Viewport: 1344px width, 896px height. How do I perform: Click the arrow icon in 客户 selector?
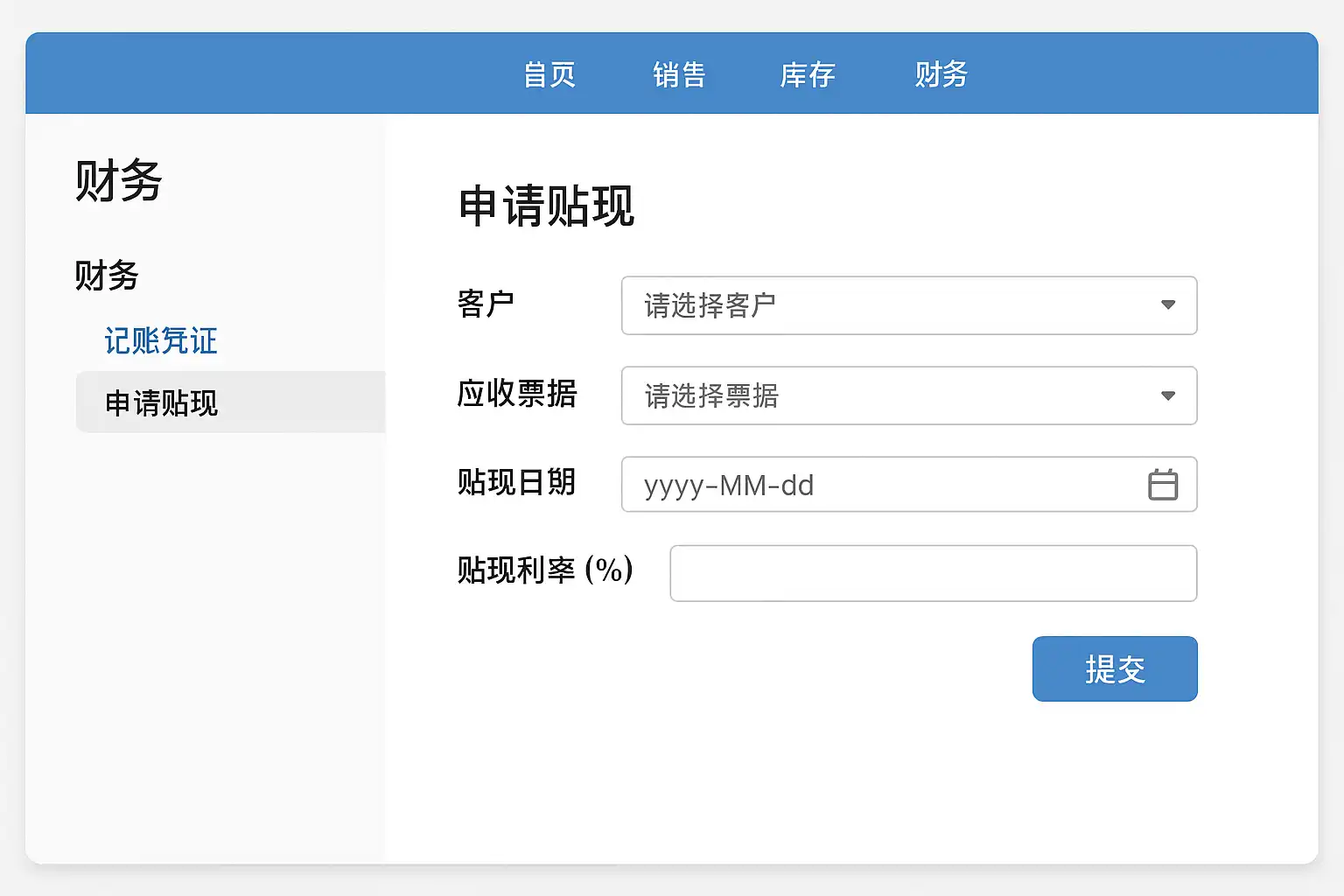1167,305
